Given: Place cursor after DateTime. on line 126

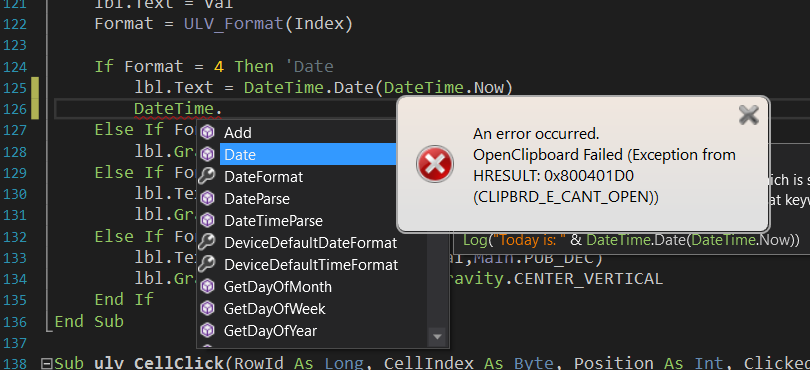Looking at the screenshot, I should click(223, 109).
